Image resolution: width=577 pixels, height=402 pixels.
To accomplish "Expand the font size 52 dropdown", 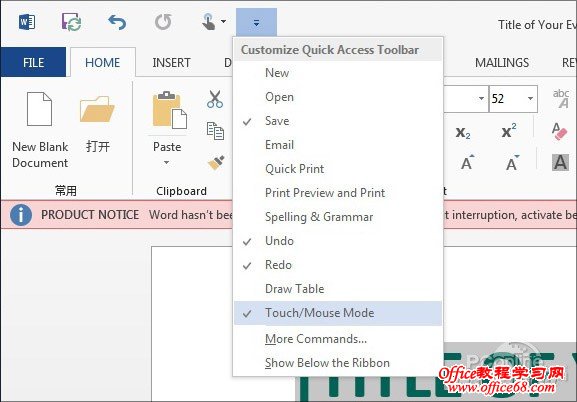I will pyautogui.click(x=530, y=99).
